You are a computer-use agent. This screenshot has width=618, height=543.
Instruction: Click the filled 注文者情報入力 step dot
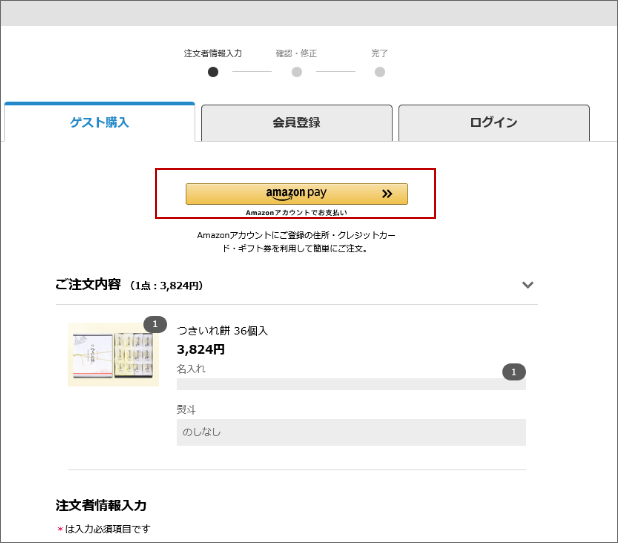212,72
